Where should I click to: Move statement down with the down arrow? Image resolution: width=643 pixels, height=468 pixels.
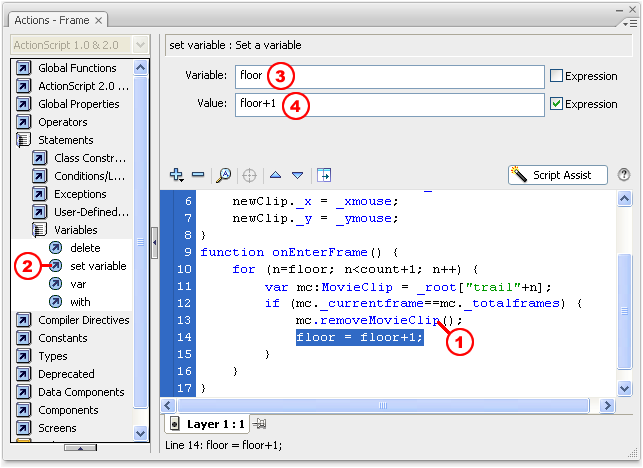click(297, 175)
